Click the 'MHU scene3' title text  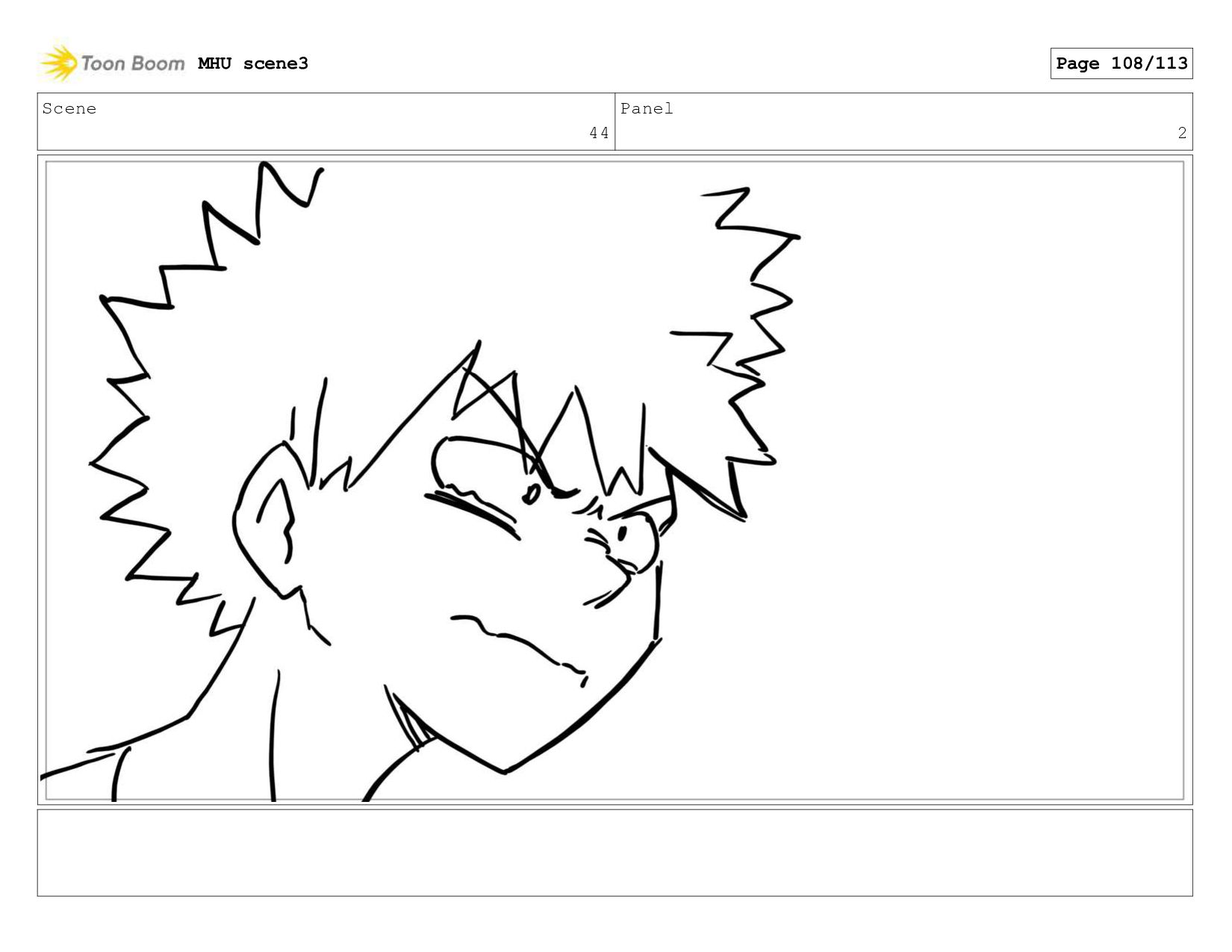(253, 63)
